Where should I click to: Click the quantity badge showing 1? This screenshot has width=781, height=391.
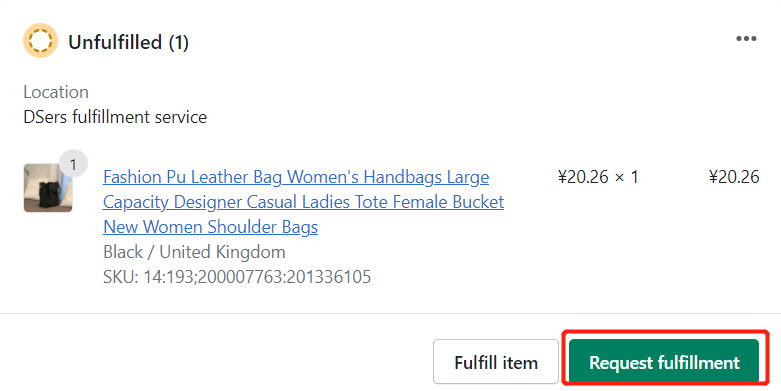[73, 164]
